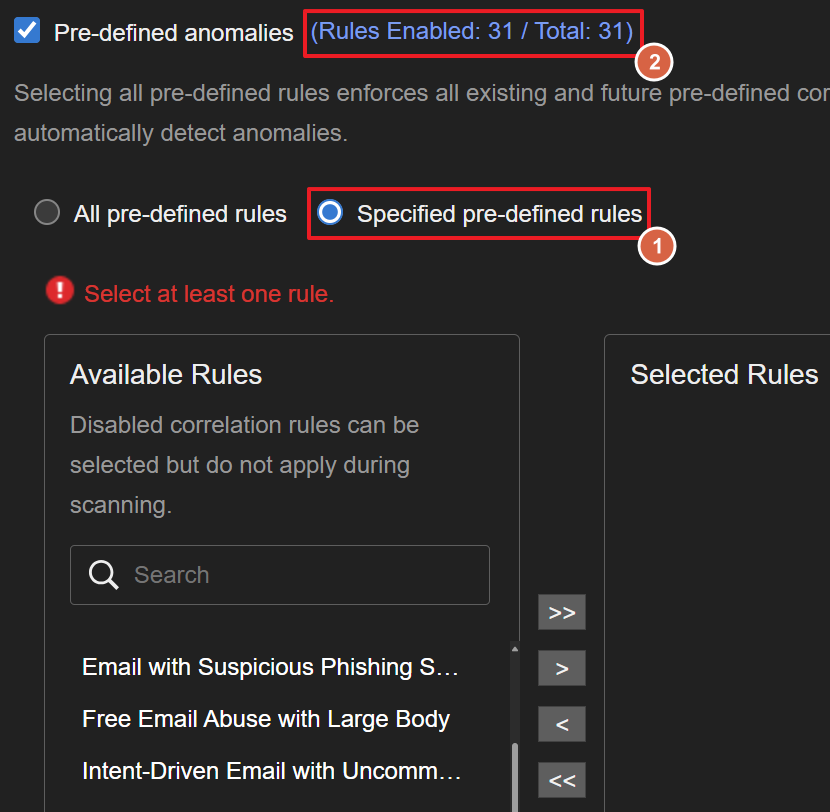Add the selected rule with the > button
This screenshot has width=830, height=812.
click(561, 668)
